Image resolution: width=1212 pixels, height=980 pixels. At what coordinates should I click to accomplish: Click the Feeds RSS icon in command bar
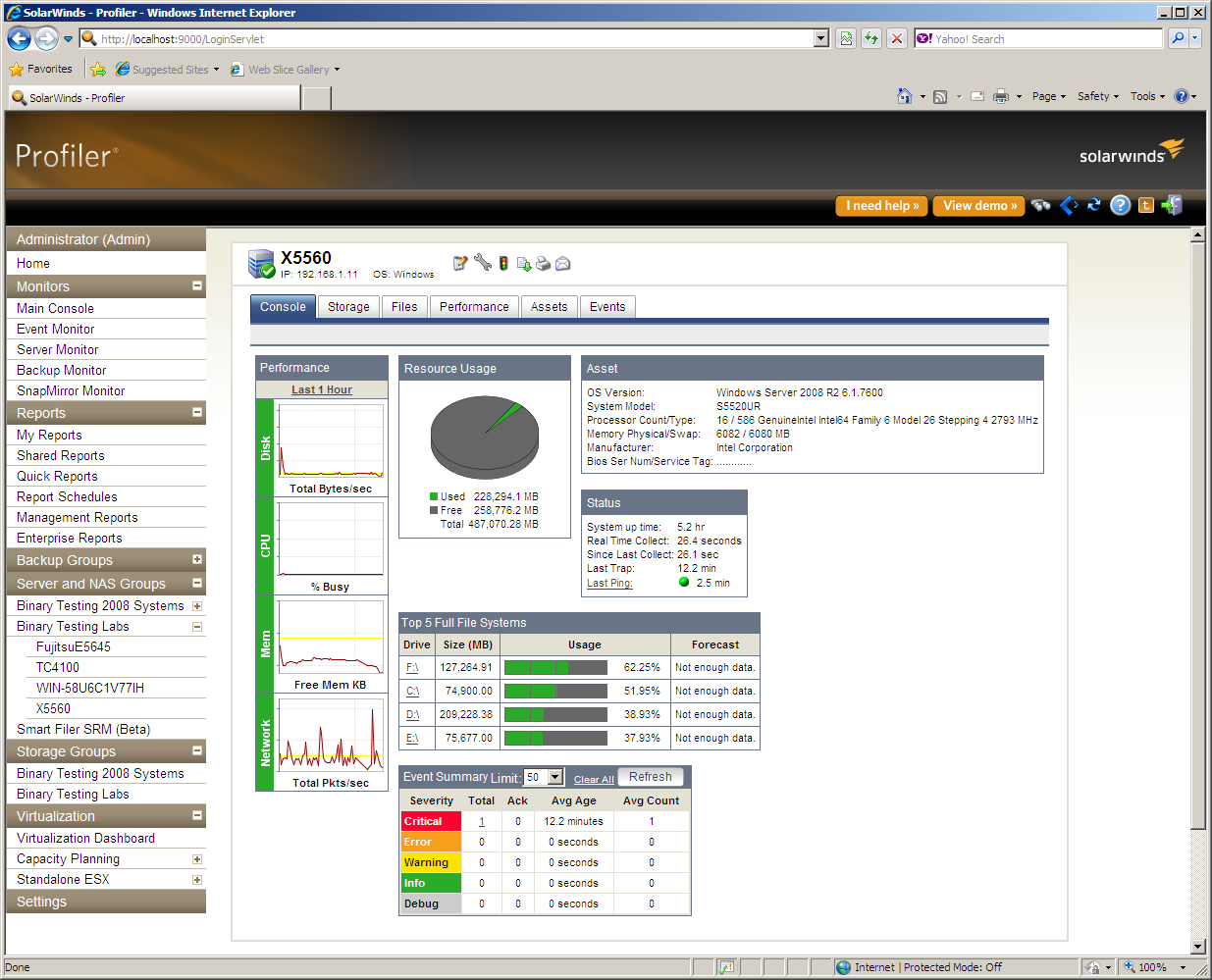940,96
